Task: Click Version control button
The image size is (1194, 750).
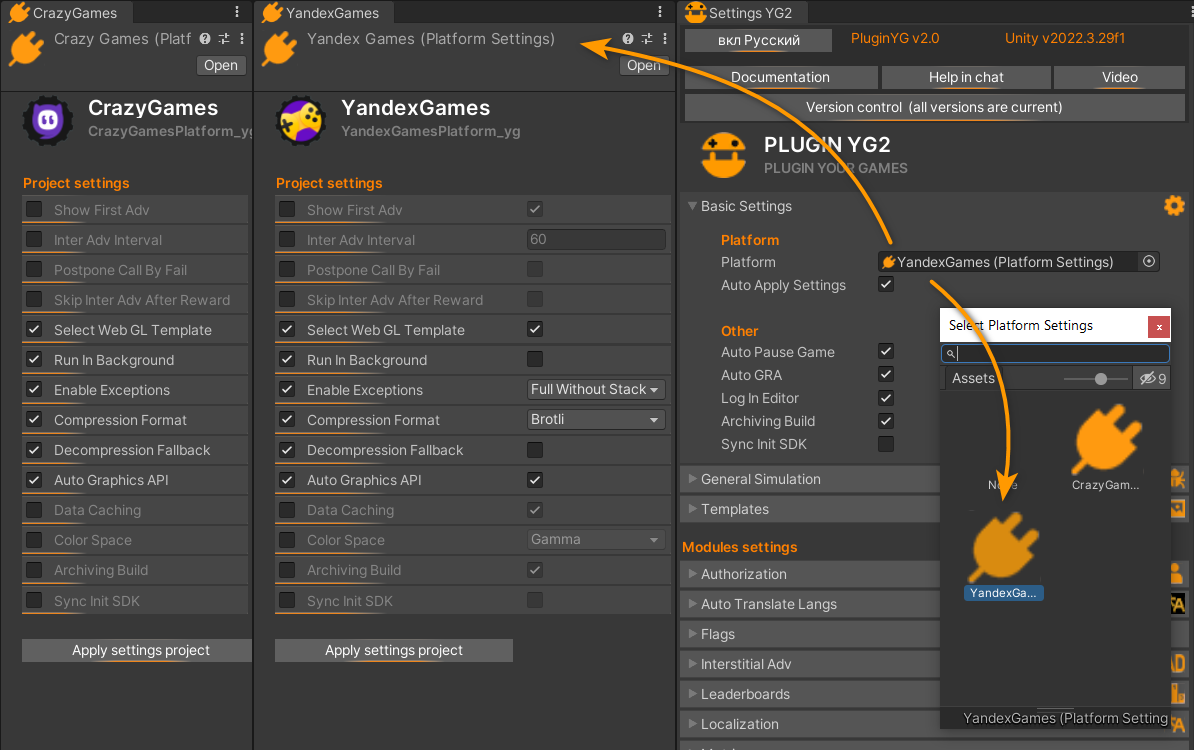Action: [934, 107]
